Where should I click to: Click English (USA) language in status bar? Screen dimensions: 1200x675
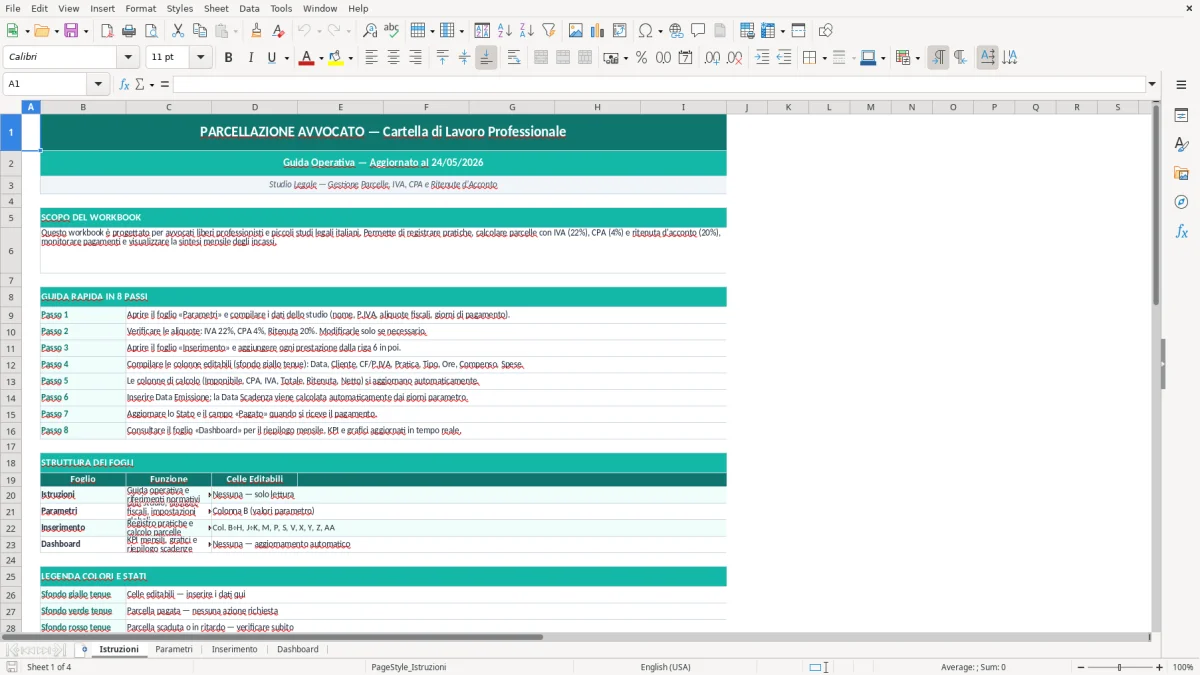tap(665, 667)
